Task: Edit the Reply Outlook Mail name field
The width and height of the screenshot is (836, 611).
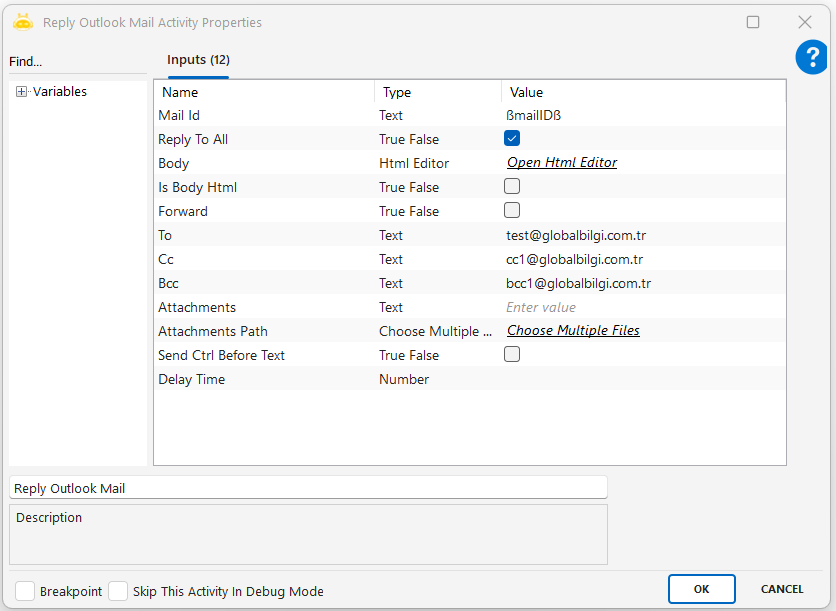Action: (308, 488)
